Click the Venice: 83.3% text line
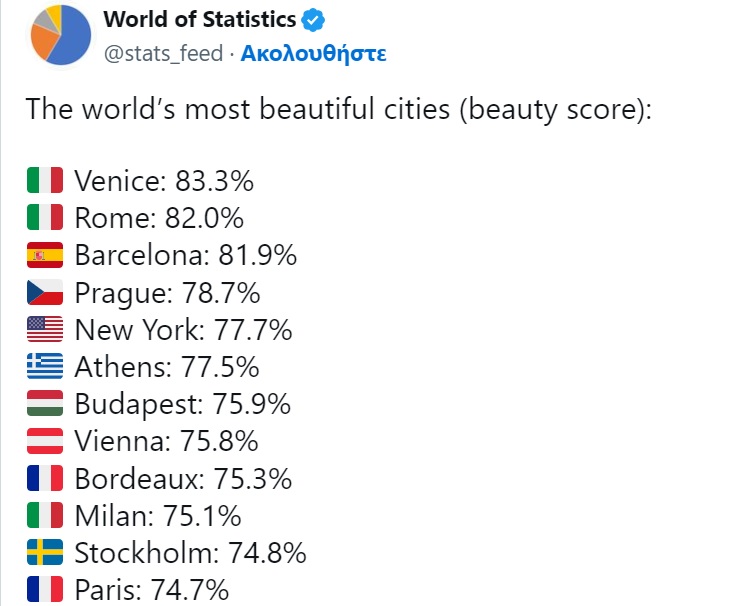The width and height of the screenshot is (735, 606). point(164,181)
